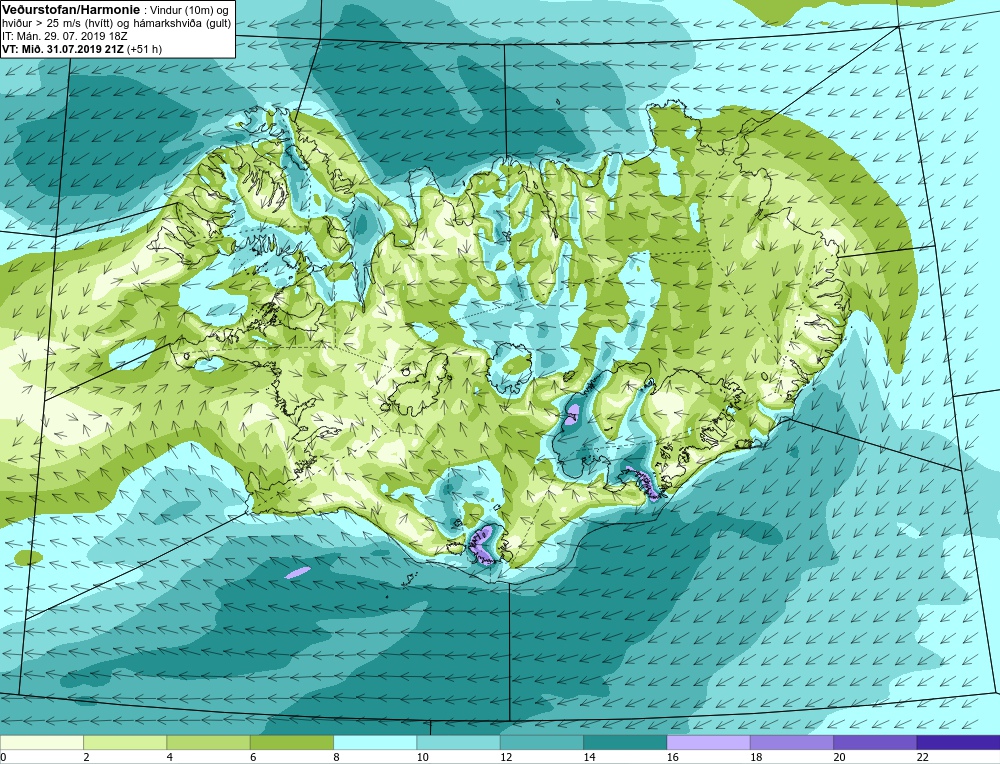Click the legend label '4'

(170, 757)
